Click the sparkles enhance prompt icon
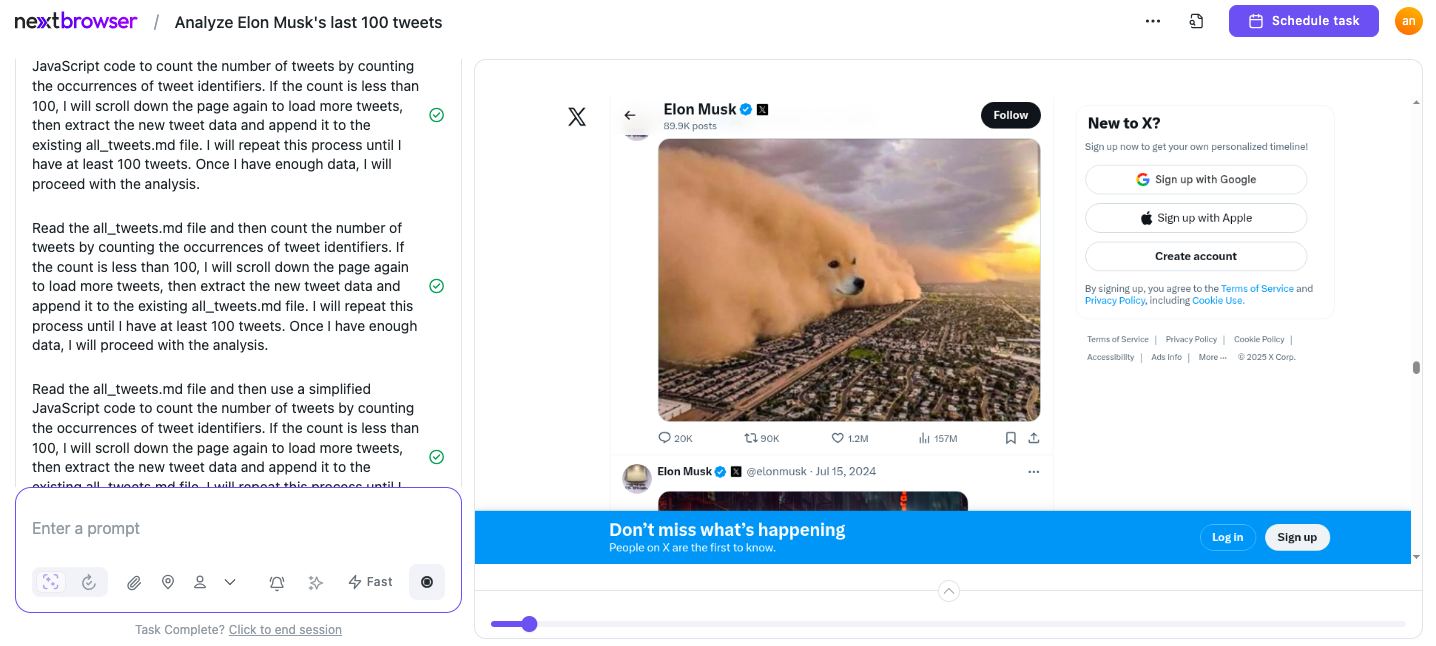 (316, 582)
